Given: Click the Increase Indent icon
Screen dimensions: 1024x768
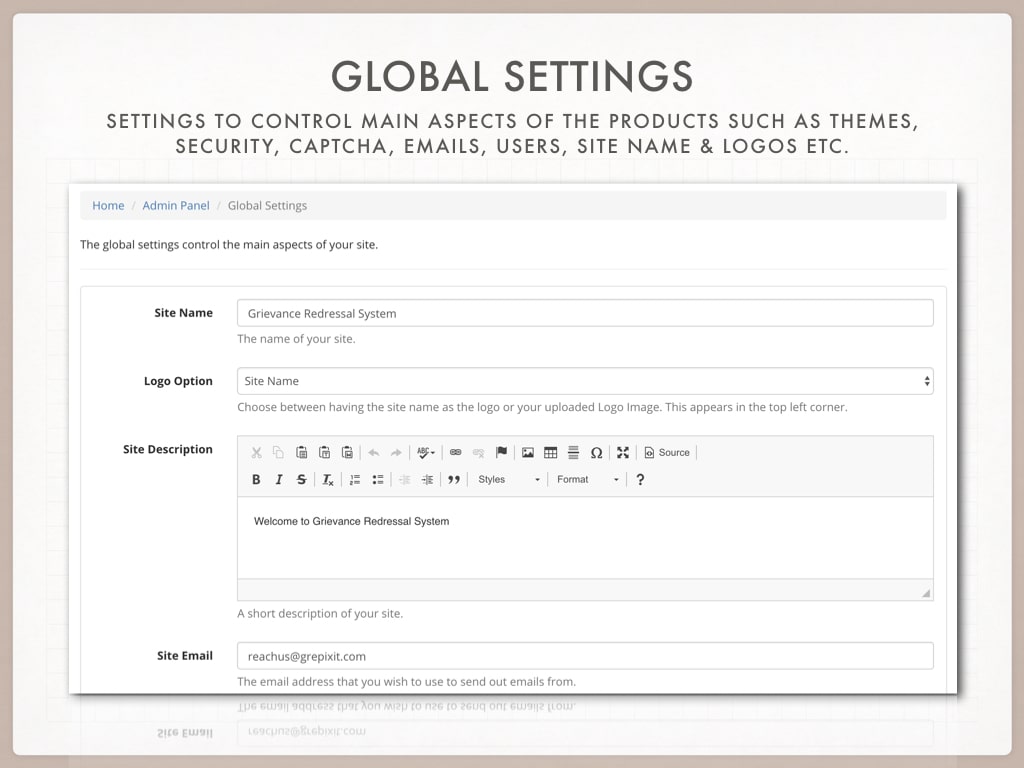Looking at the screenshot, I should pos(427,479).
